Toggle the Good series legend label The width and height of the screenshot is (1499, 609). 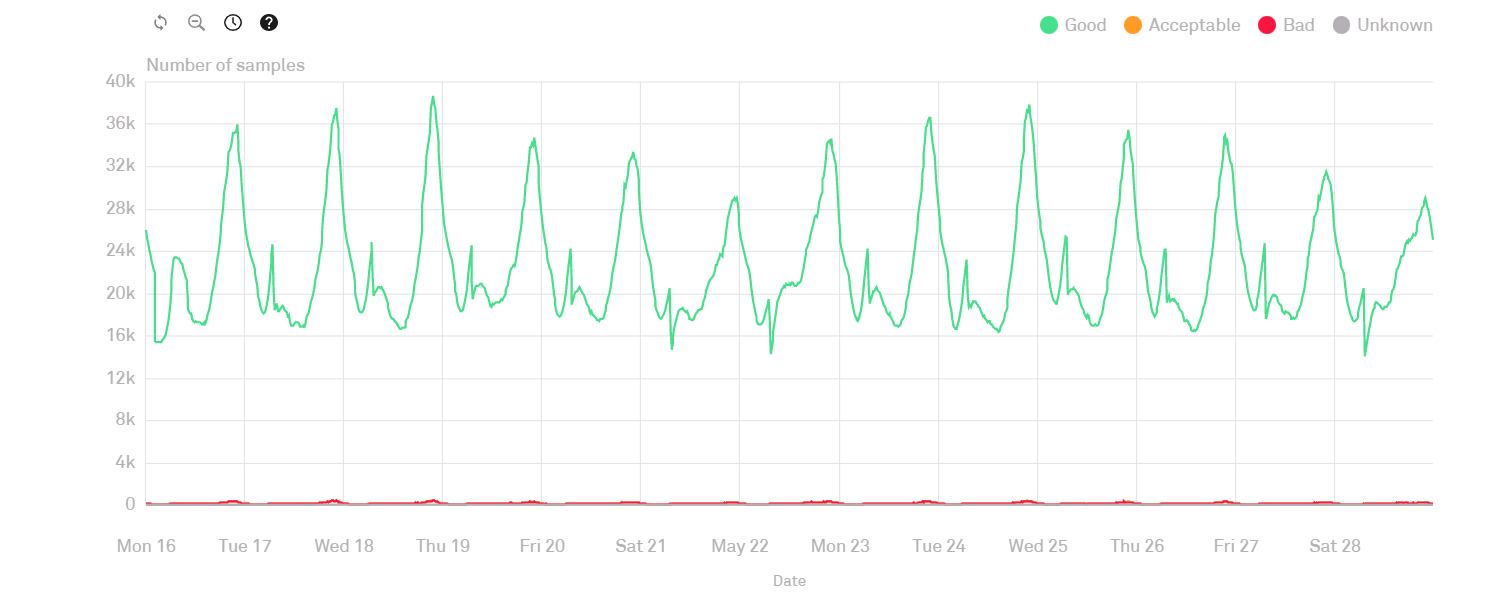click(1085, 25)
